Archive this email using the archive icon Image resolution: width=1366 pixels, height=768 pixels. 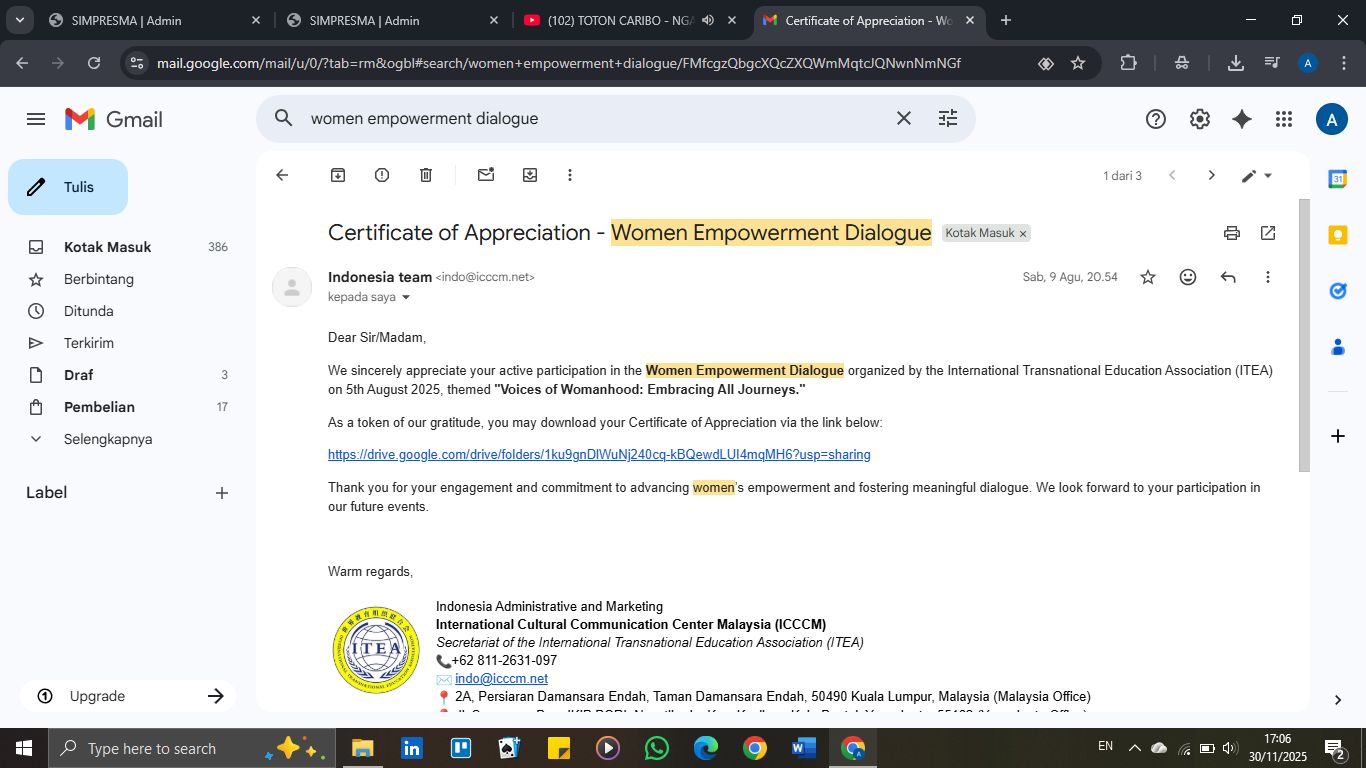338,175
